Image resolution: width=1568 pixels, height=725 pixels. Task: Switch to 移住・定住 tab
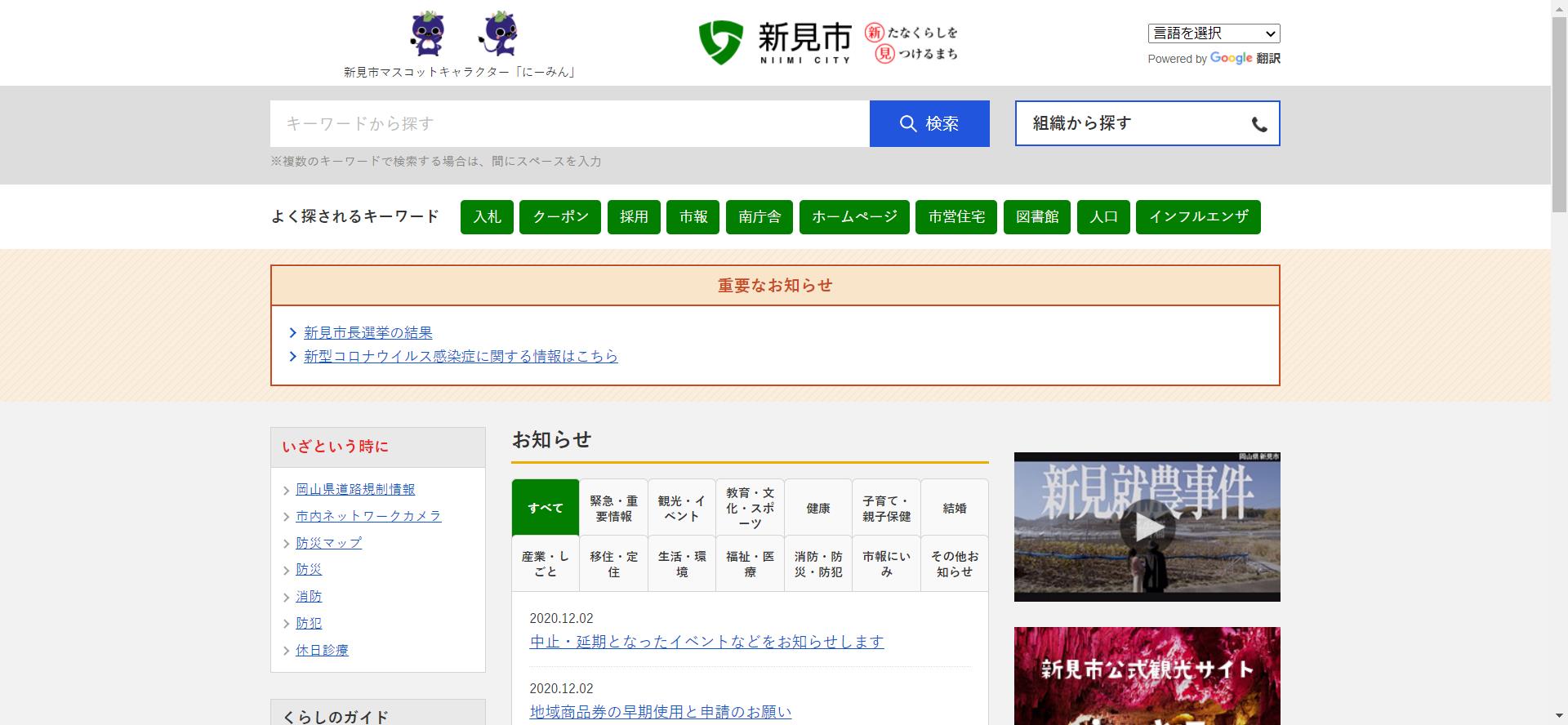(614, 563)
